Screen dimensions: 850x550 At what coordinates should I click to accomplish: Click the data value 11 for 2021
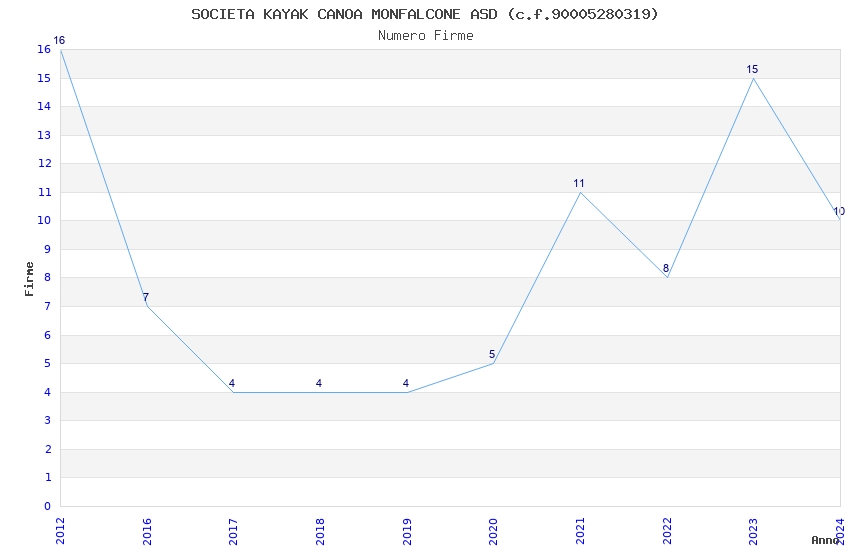pyautogui.click(x=579, y=184)
